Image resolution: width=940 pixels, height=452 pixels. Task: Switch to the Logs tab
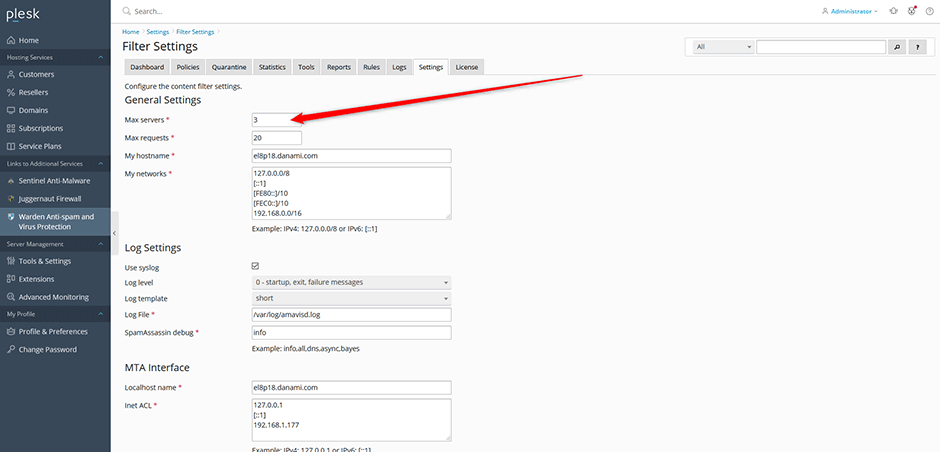coord(399,67)
